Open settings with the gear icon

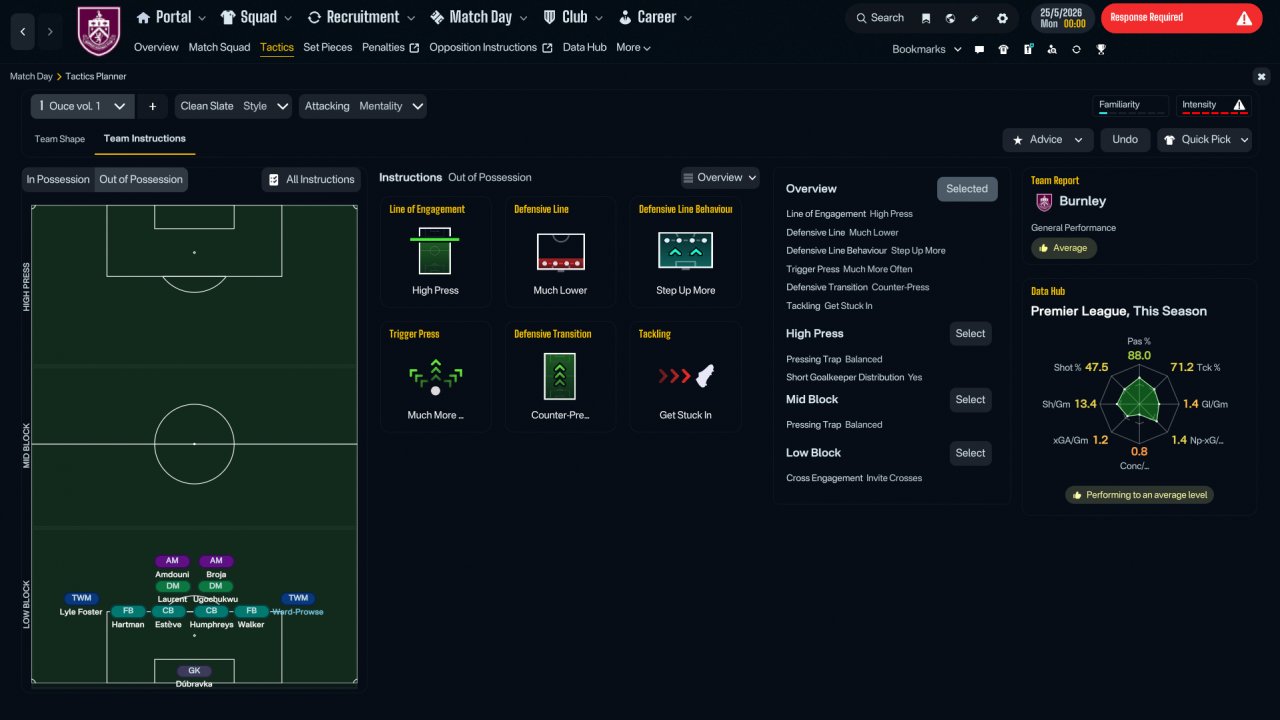pos(1002,18)
